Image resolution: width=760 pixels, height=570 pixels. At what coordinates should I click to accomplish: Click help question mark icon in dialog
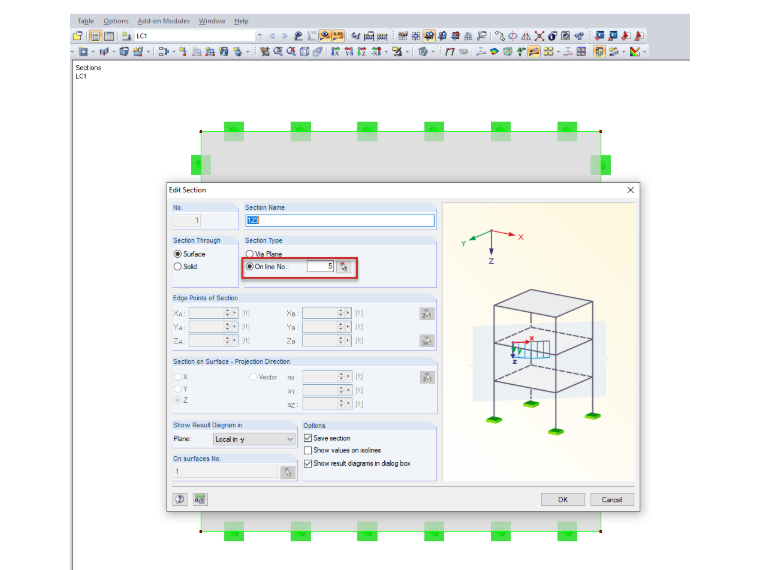point(180,499)
